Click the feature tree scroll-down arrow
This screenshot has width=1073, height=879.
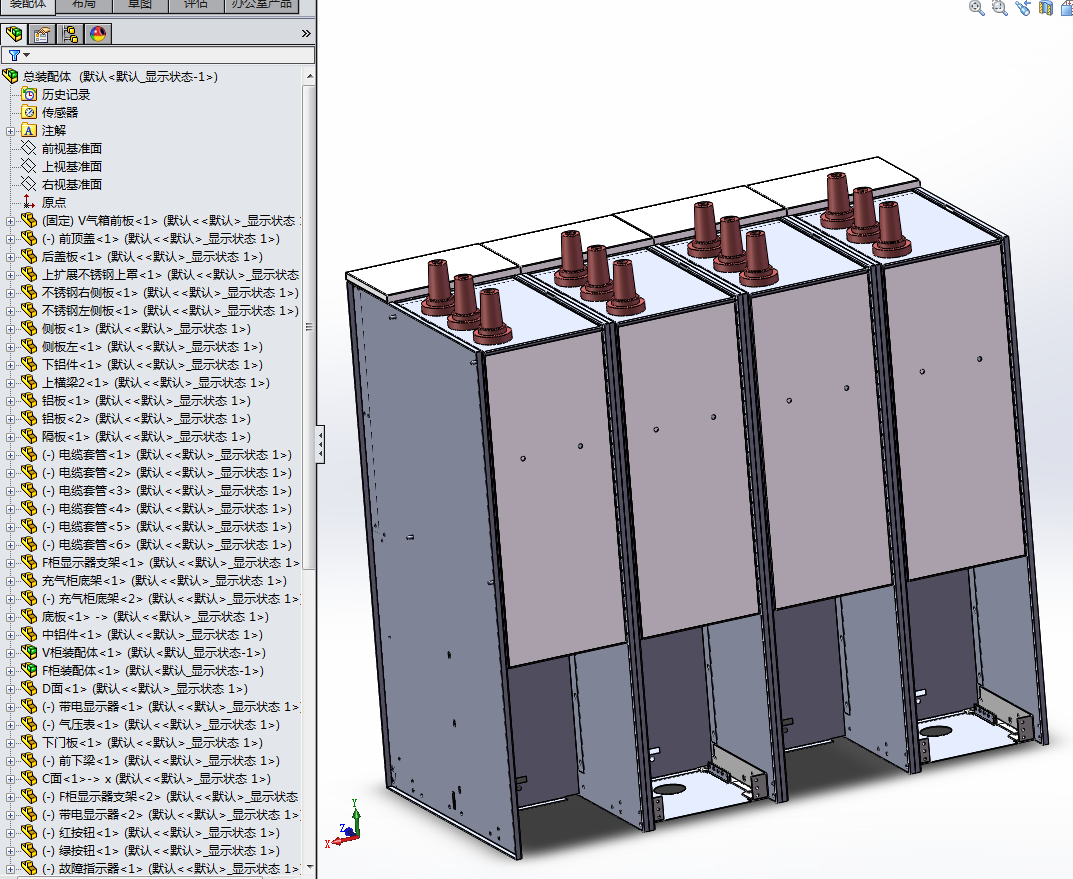pos(309,867)
